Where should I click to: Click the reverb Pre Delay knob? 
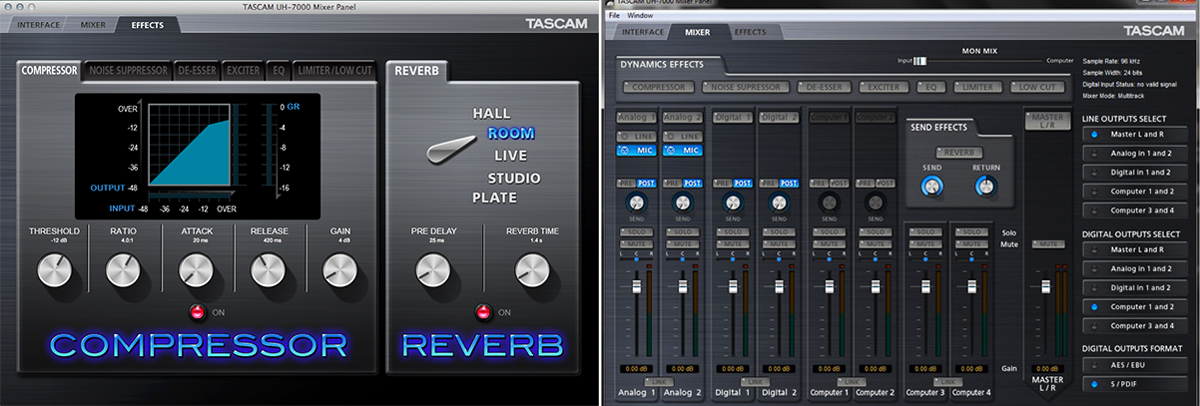tap(433, 269)
